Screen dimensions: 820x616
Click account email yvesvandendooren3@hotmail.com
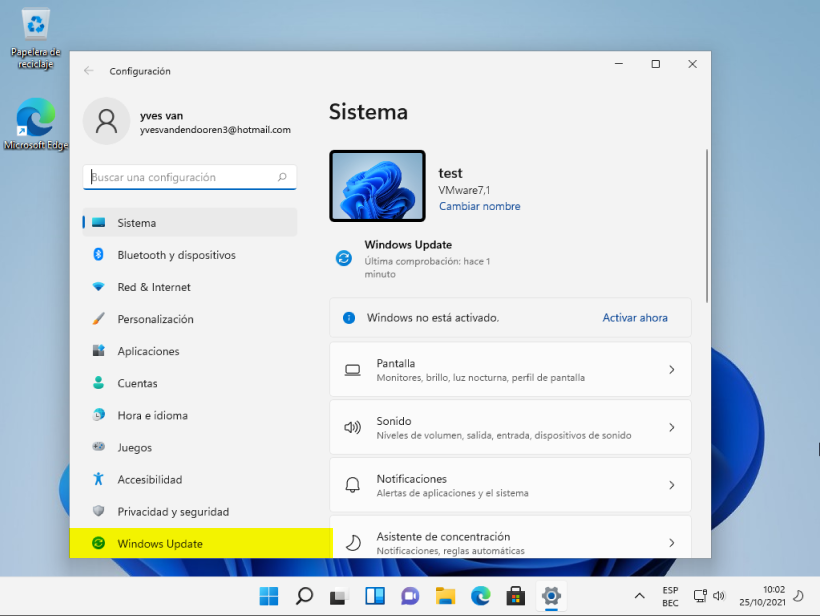pyautogui.click(x=215, y=130)
